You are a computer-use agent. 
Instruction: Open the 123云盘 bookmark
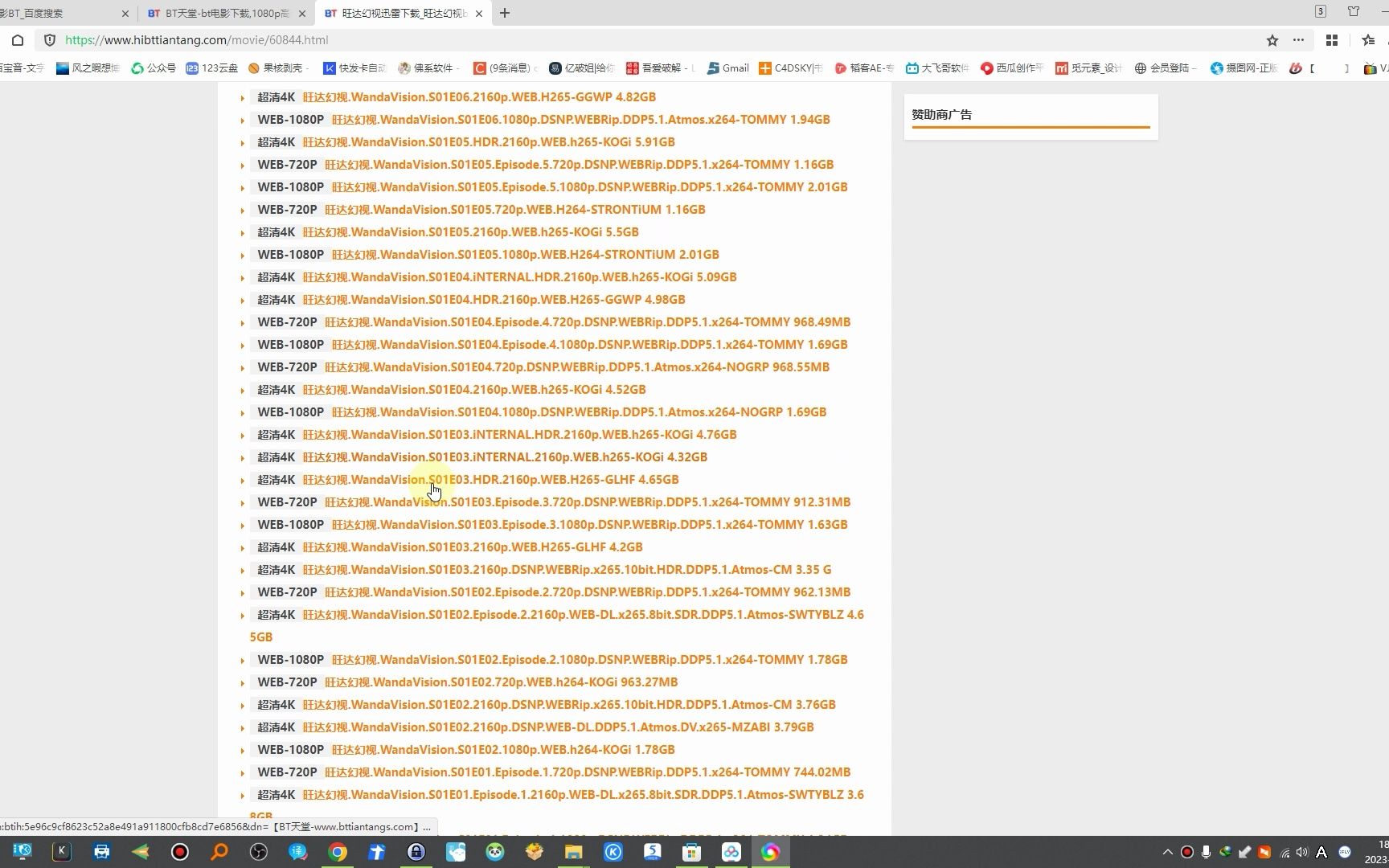[211, 68]
